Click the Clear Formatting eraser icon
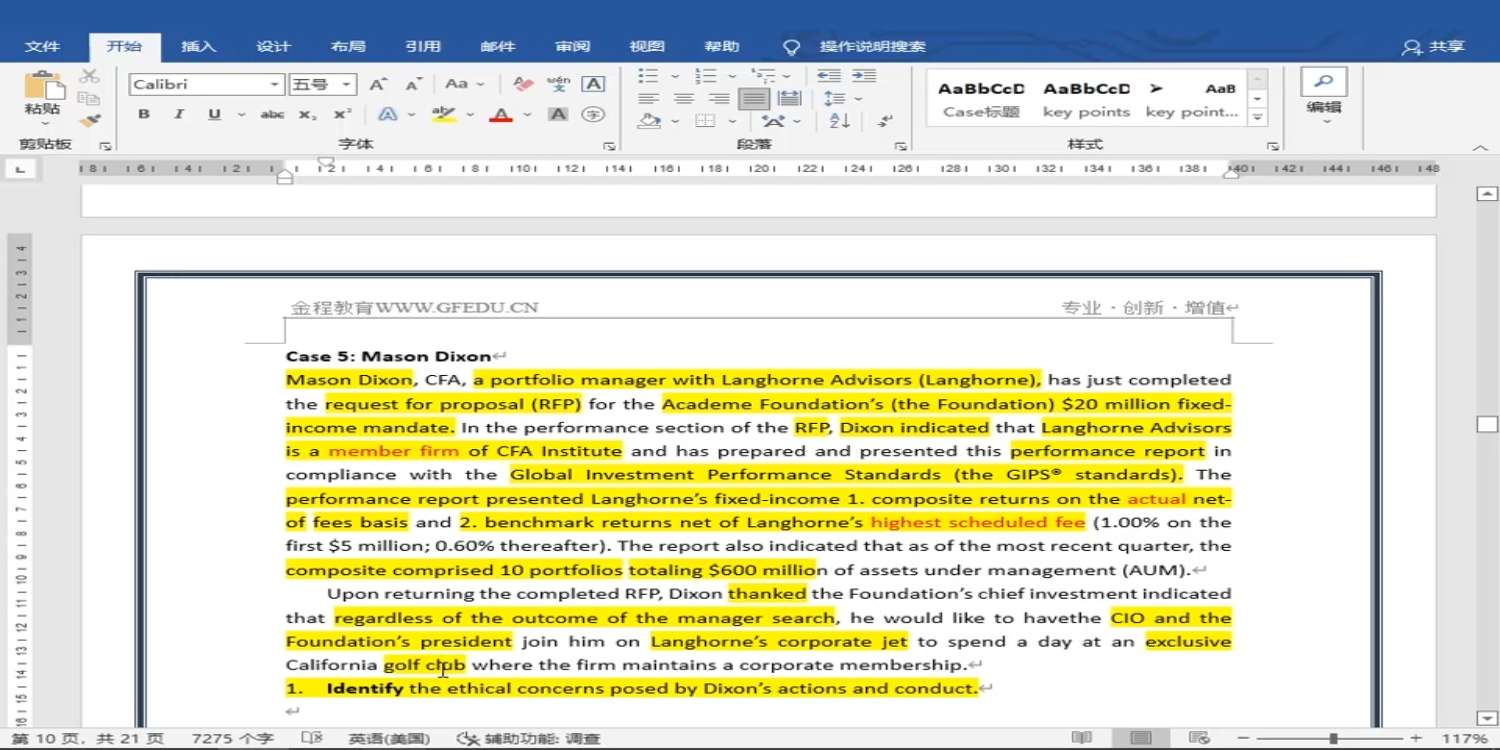1500x750 pixels. 523,85
